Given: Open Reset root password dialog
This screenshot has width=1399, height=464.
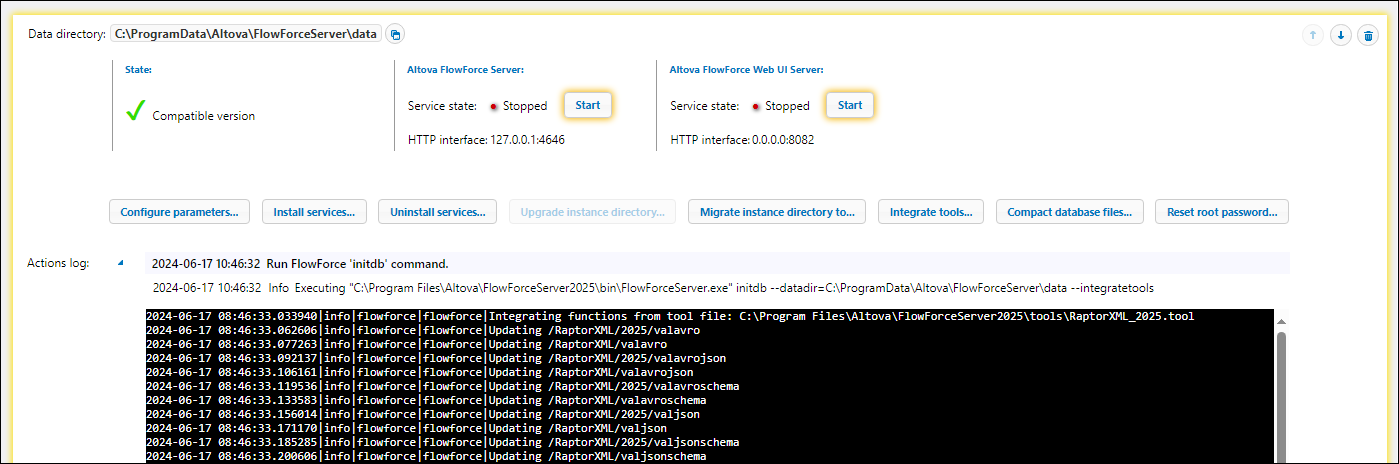Looking at the screenshot, I should (x=1221, y=212).
